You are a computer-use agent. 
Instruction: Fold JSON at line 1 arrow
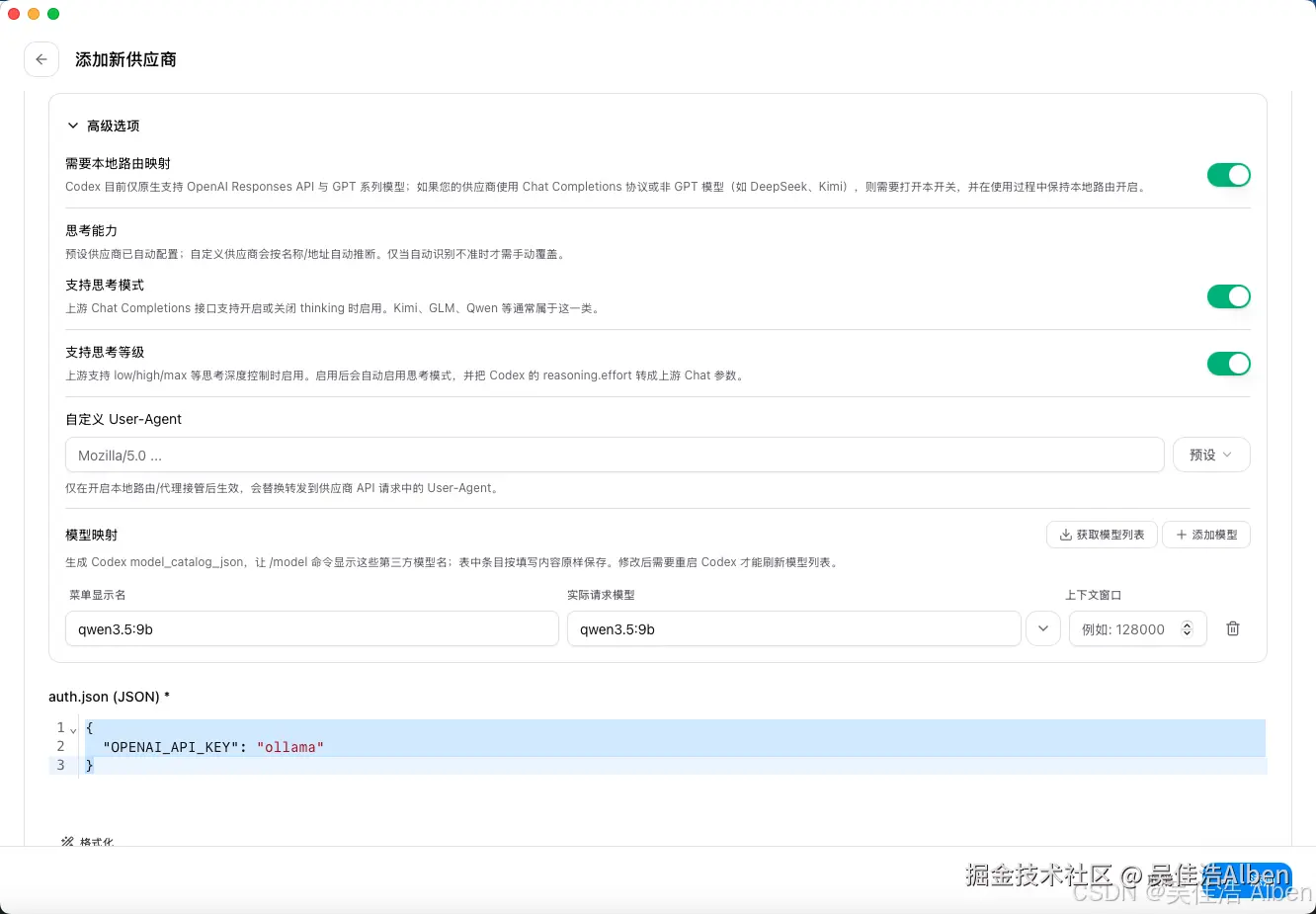[x=73, y=730]
